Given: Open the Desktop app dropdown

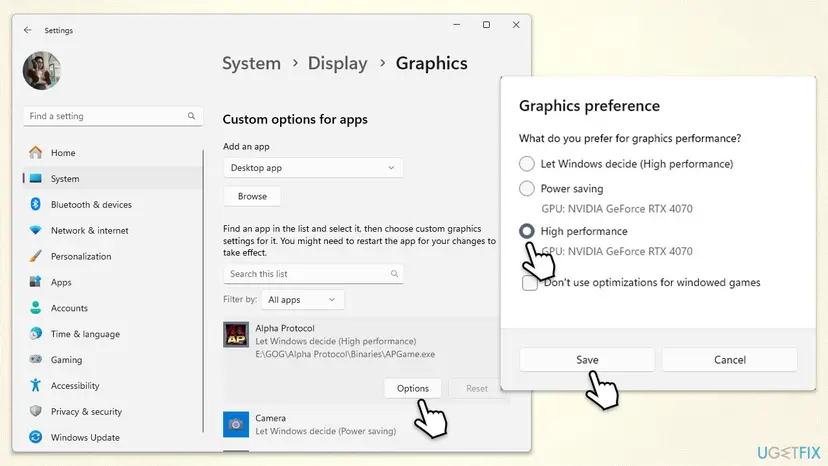Looking at the screenshot, I should coord(313,167).
